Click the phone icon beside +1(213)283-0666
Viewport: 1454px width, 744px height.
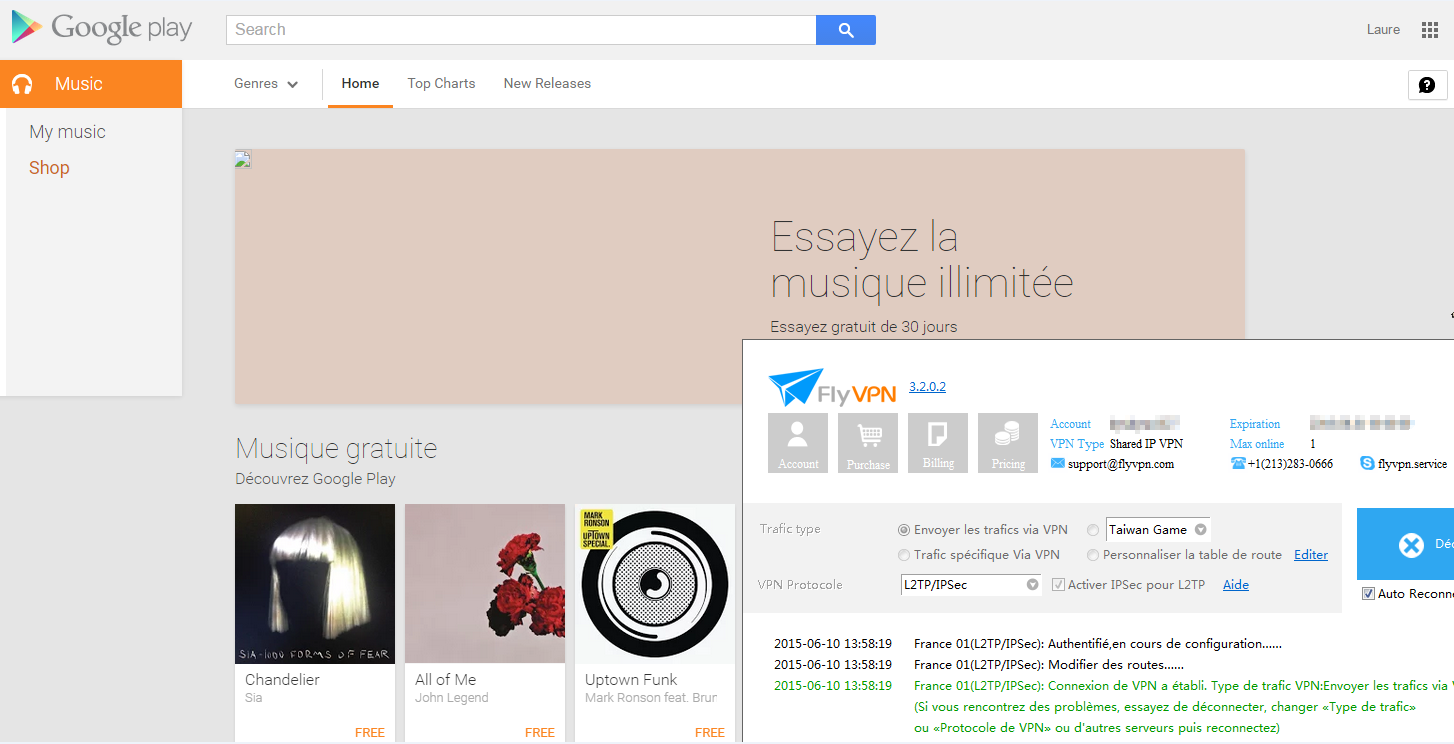[1238, 463]
